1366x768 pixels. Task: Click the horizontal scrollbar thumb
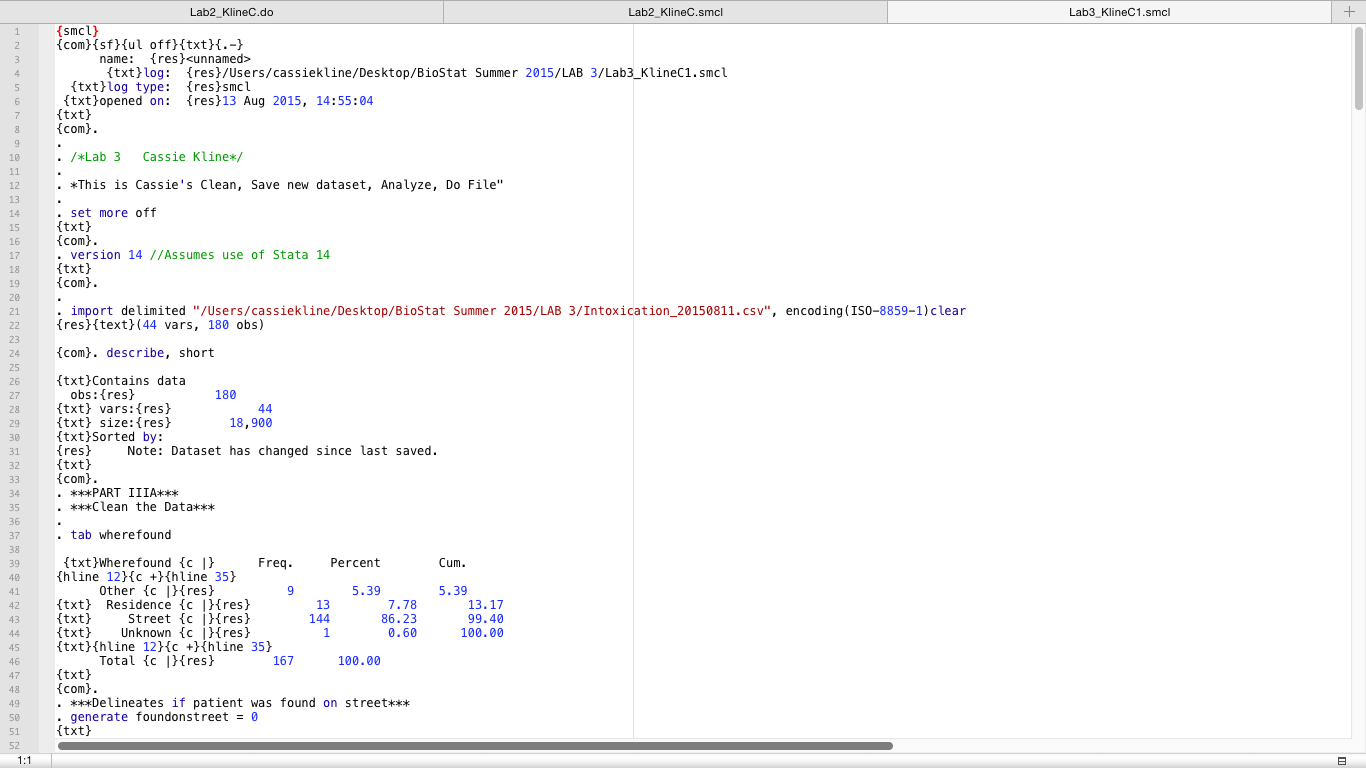(475, 746)
